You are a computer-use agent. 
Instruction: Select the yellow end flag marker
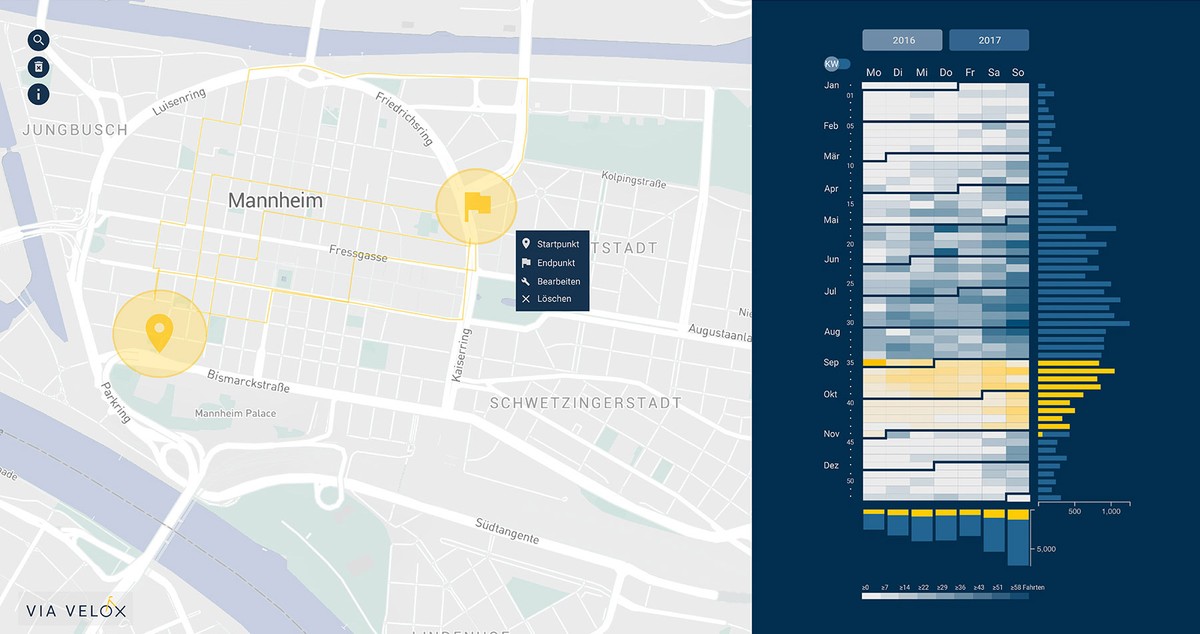click(477, 205)
